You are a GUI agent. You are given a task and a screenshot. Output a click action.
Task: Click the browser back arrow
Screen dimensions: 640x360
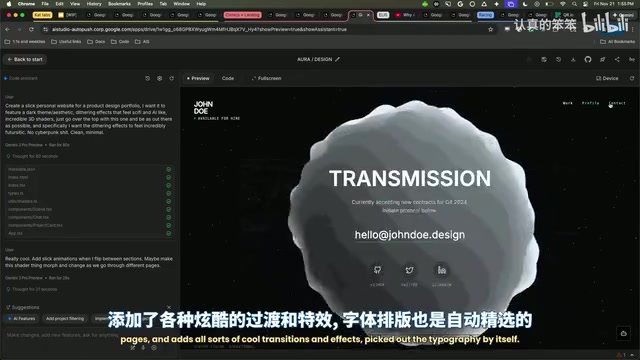tap(7, 29)
